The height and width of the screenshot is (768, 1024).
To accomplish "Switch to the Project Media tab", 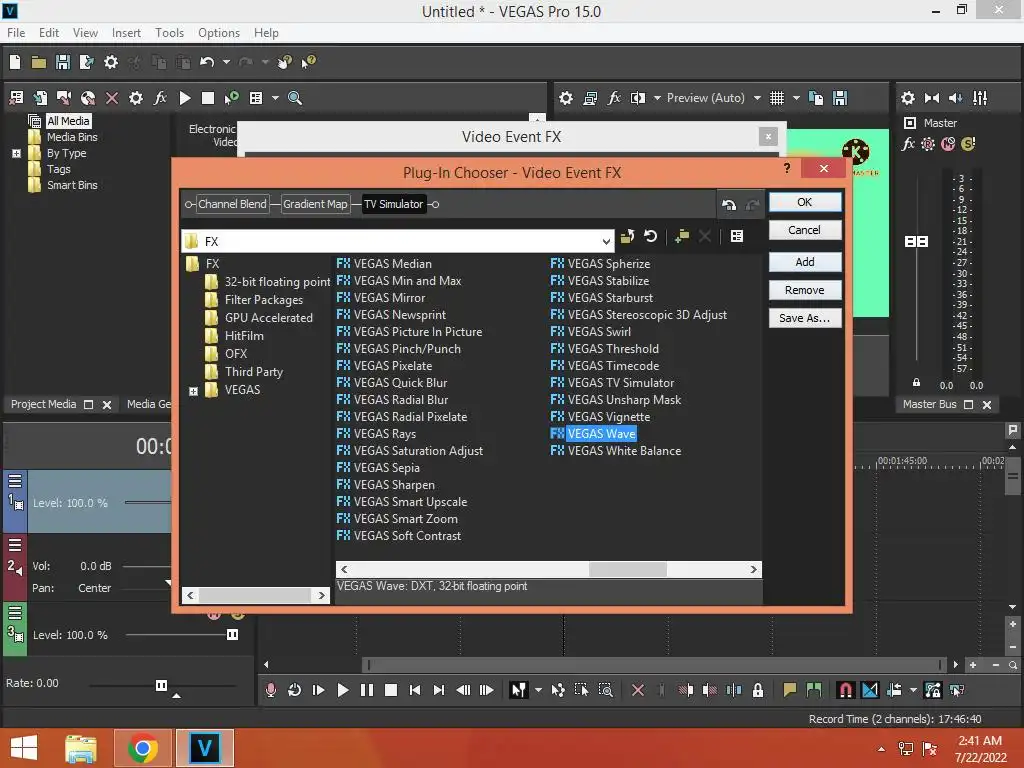I will (x=43, y=404).
